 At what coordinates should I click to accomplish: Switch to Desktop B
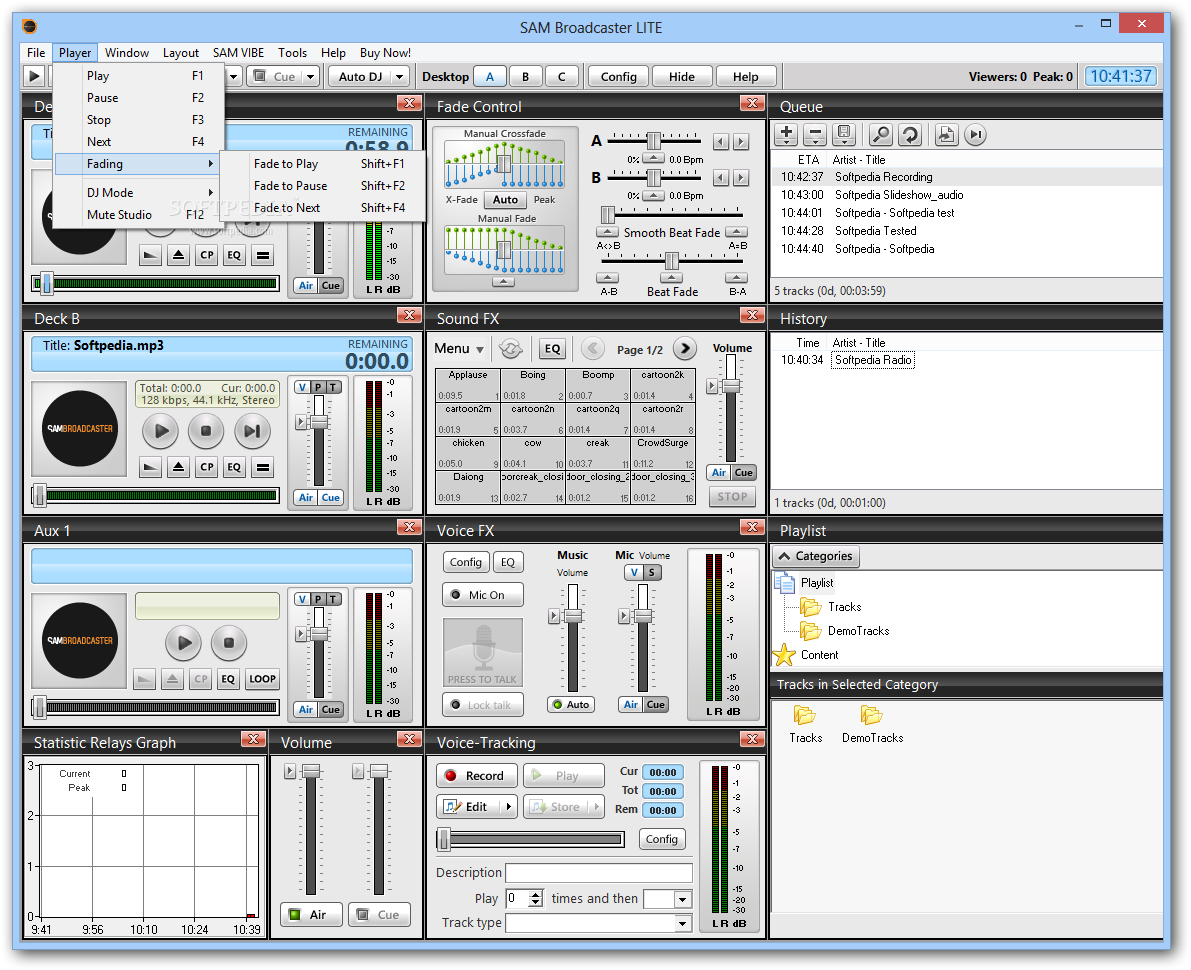point(525,77)
